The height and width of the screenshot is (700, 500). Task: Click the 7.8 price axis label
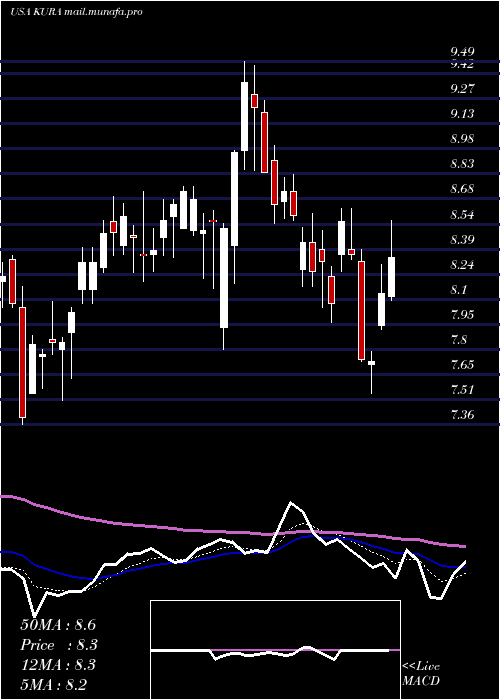[459, 340]
